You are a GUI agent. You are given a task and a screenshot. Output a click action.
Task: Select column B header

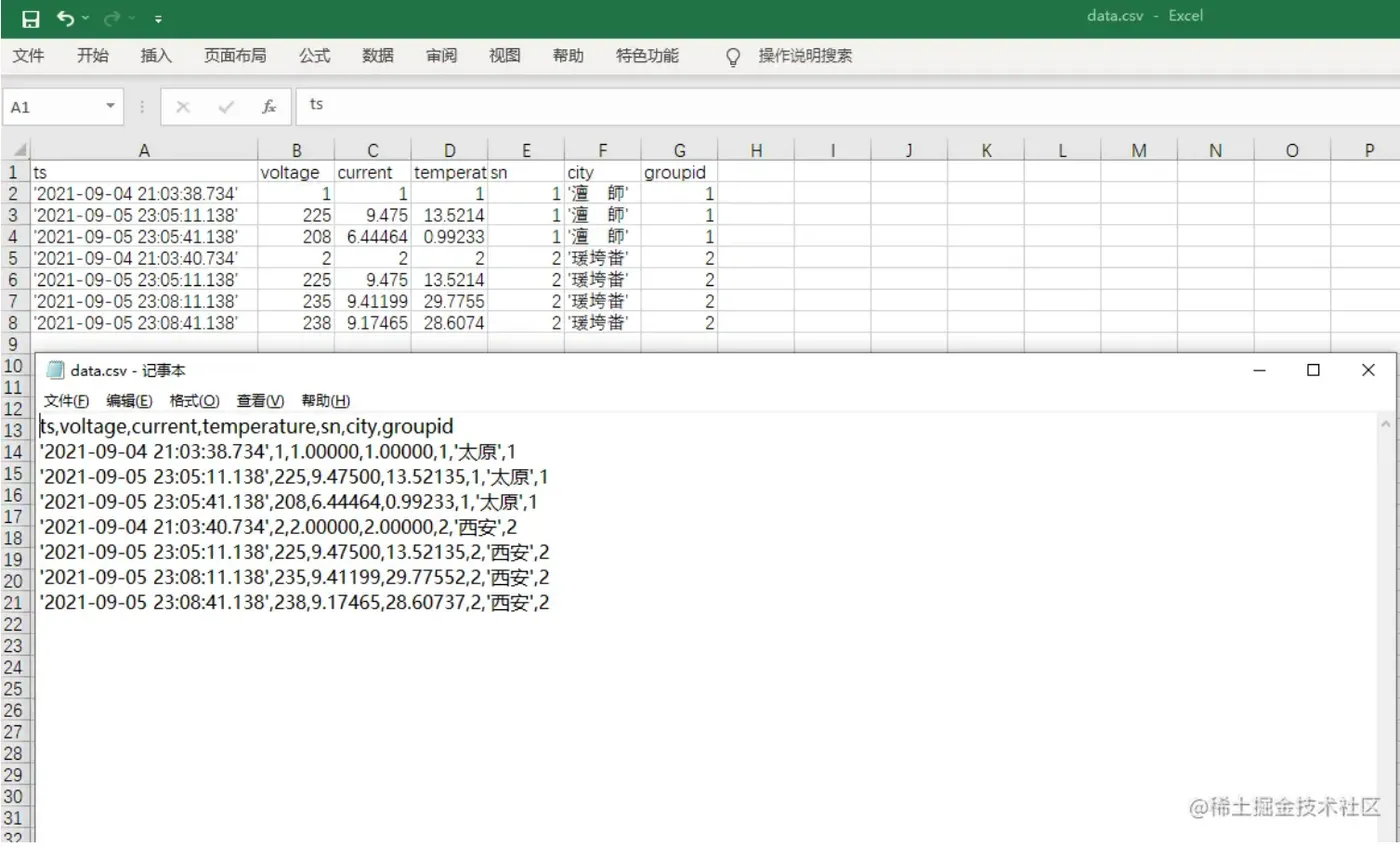click(x=296, y=151)
